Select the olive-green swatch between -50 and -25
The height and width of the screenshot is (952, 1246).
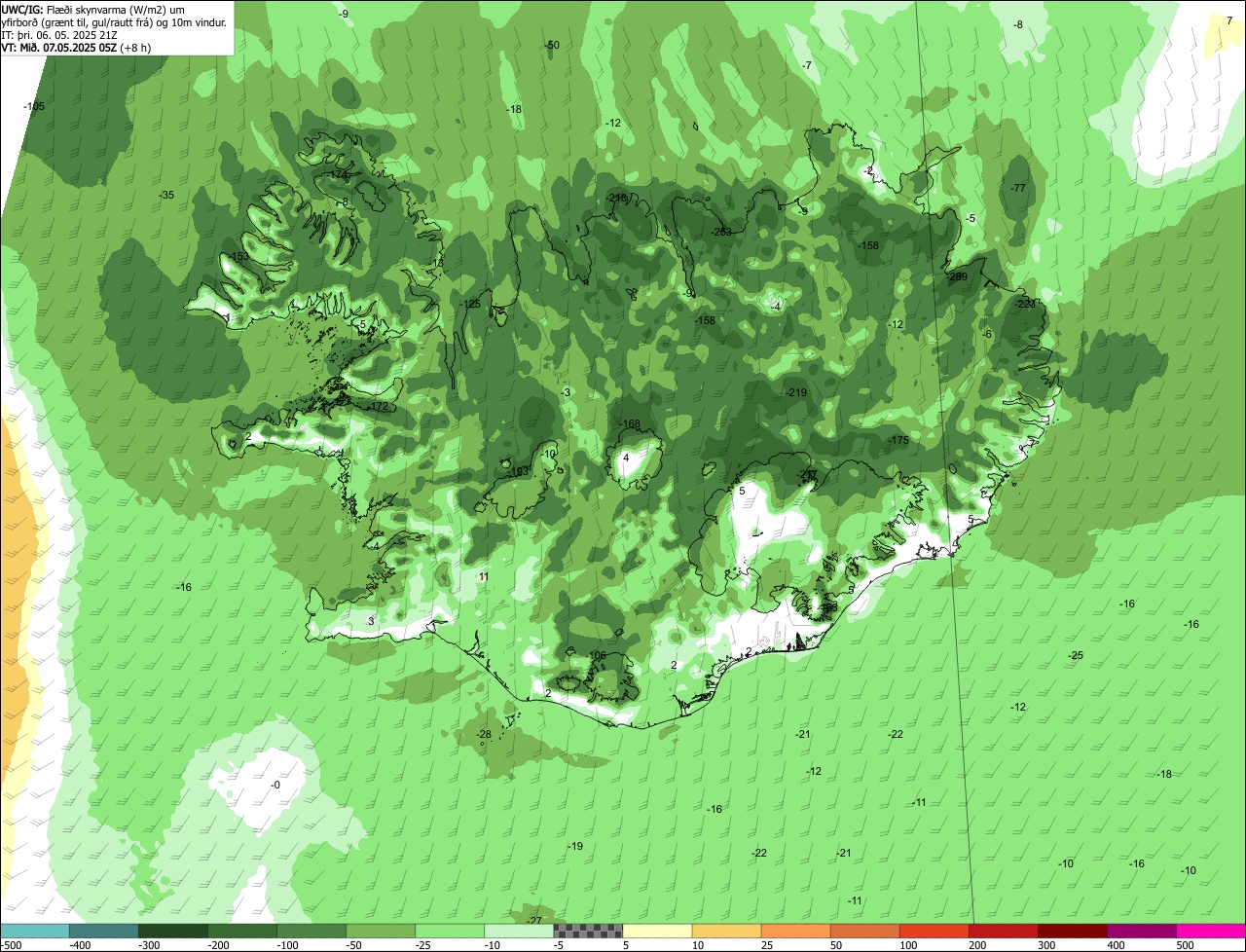380,931
